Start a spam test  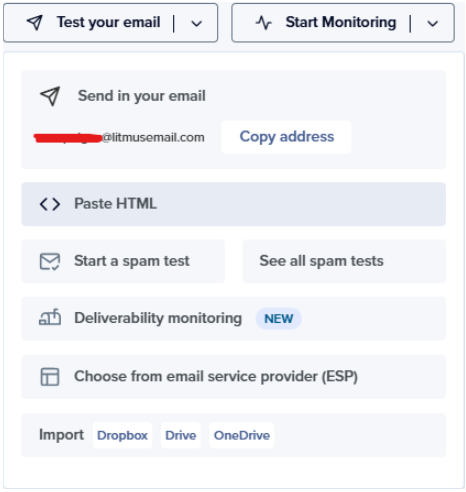123,261
